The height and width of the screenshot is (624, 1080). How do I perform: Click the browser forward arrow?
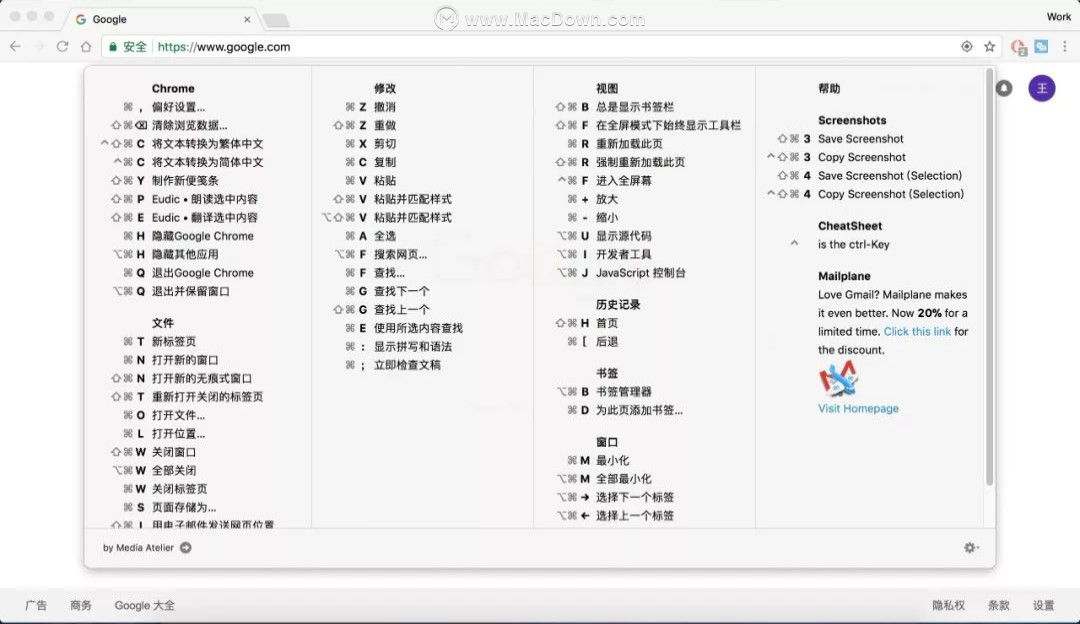(x=39, y=47)
